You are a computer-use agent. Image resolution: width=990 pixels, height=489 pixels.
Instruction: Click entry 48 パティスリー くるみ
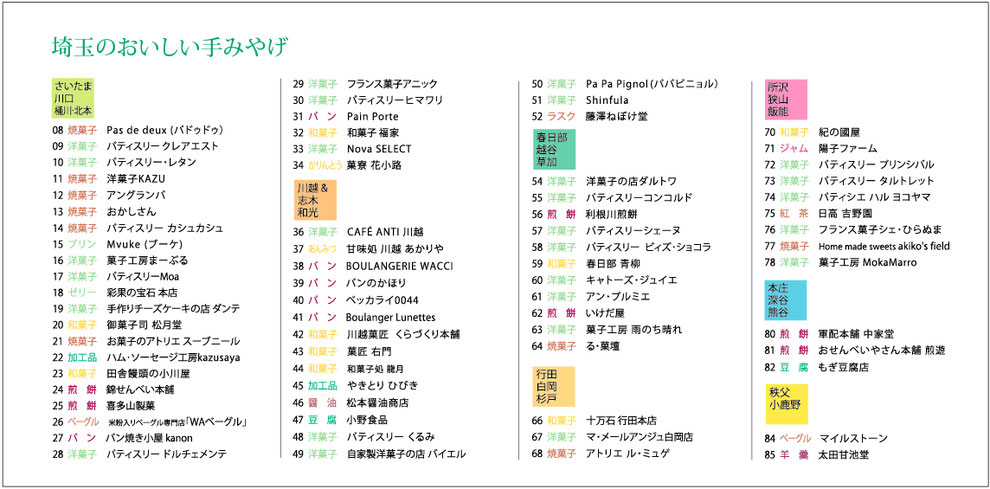click(364, 437)
